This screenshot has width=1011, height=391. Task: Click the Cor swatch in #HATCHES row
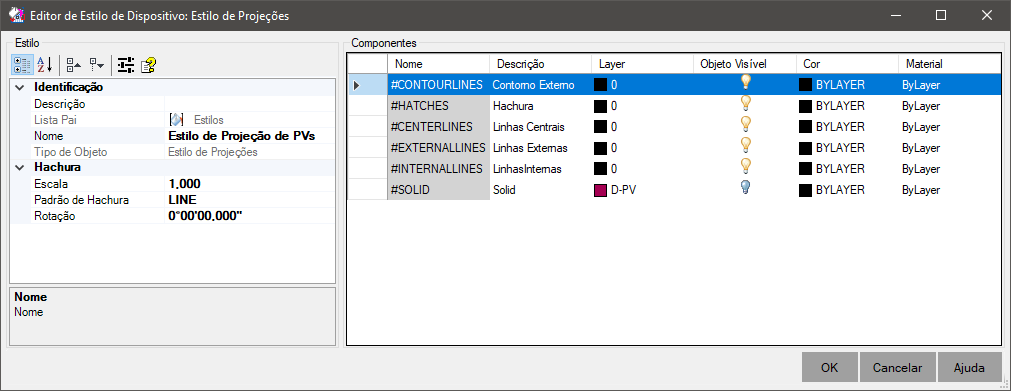tap(805, 106)
